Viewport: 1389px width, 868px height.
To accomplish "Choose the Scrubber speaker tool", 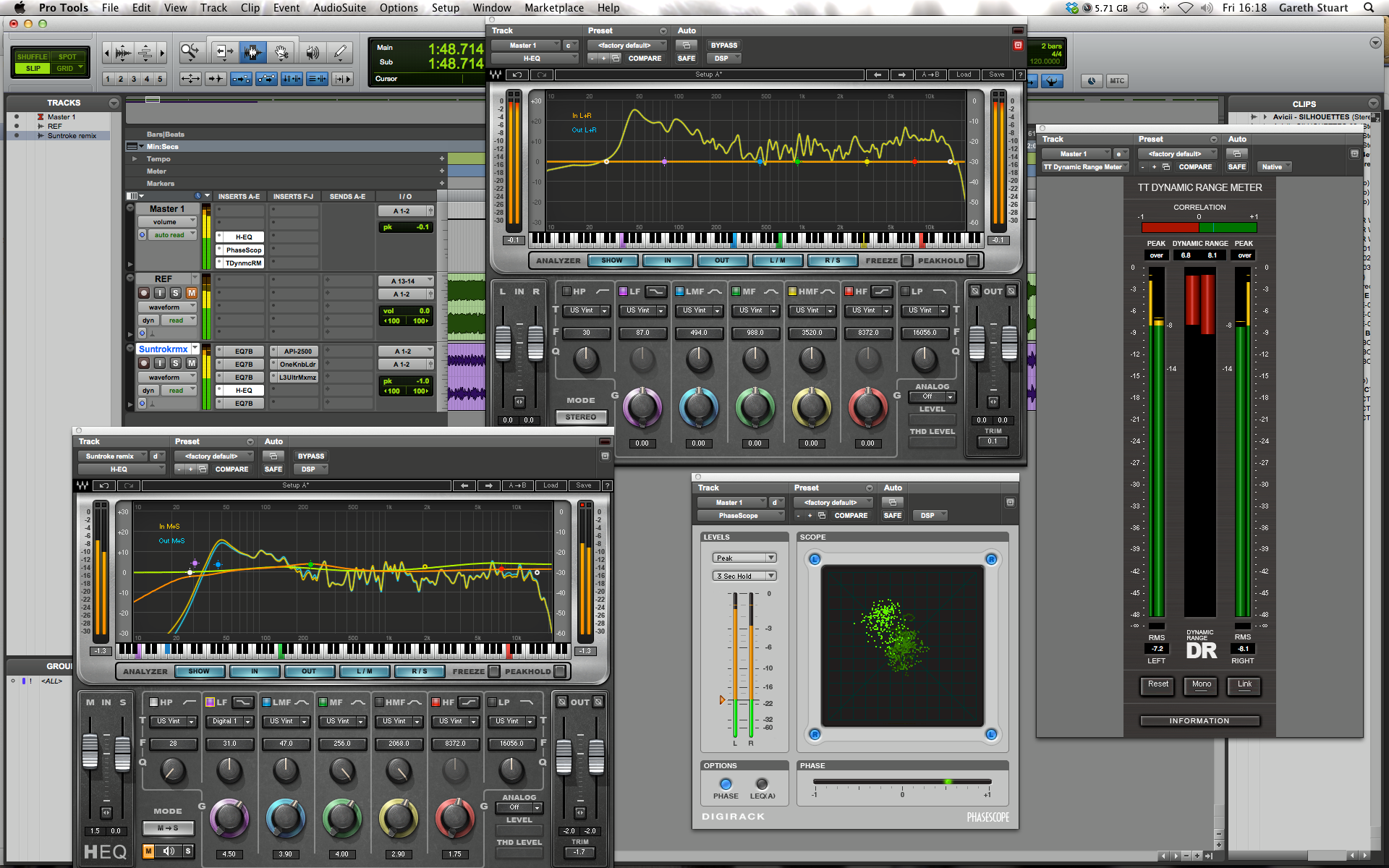I will click(x=312, y=52).
